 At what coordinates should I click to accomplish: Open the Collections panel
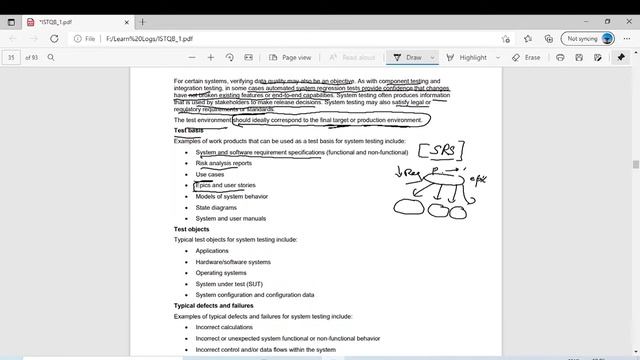click(549, 39)
